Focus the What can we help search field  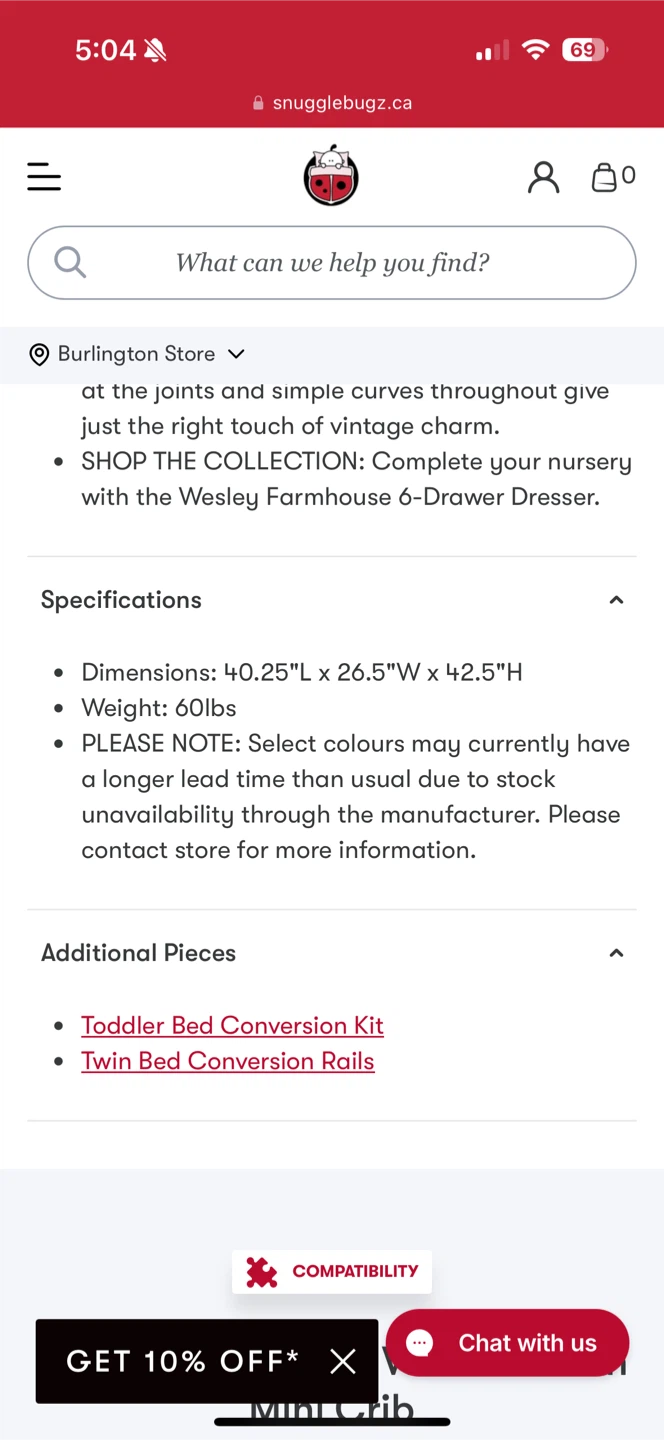pos(332,263)
